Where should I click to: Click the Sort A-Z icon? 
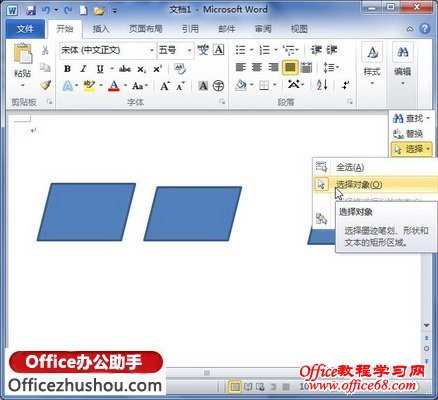[x=322, y=85]
